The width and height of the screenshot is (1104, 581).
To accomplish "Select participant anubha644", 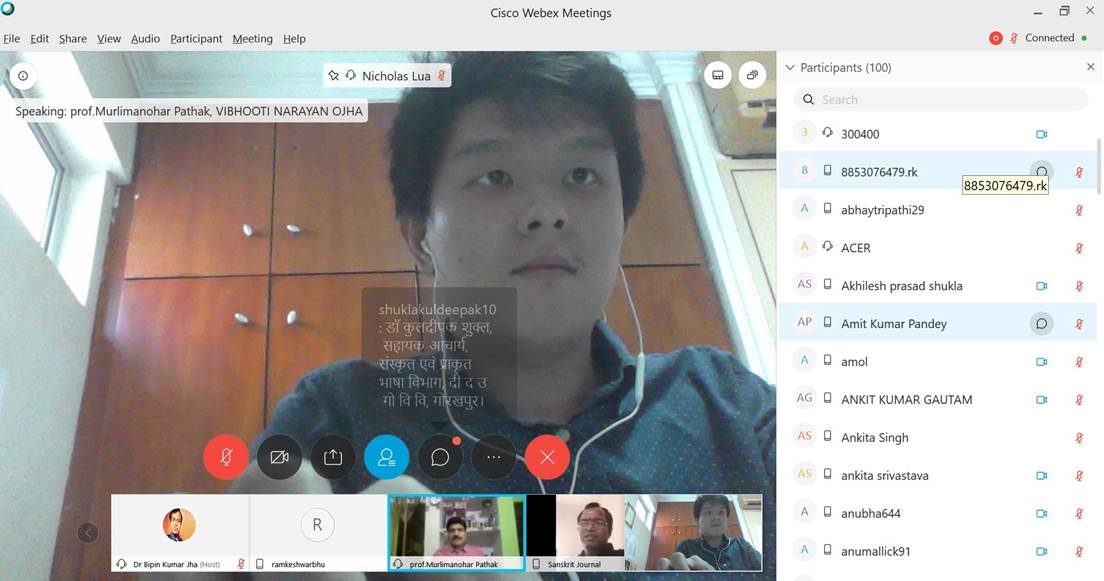I will 937,513.
